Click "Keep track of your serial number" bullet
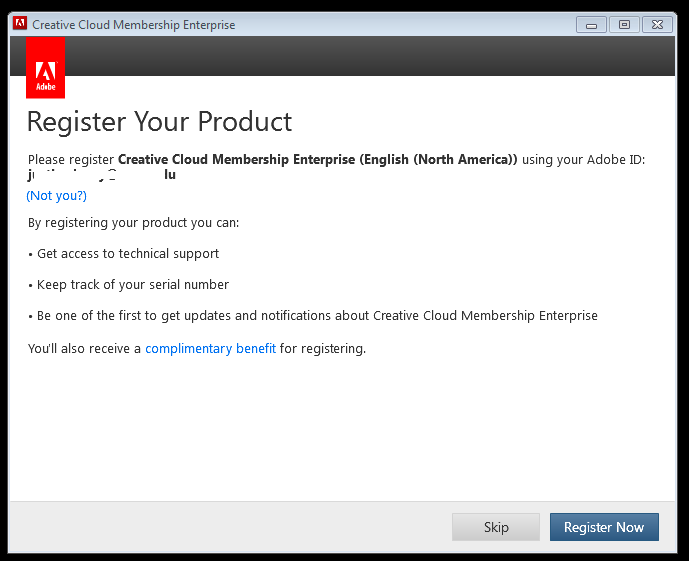The image size is (694, 566). coord(132,285)
